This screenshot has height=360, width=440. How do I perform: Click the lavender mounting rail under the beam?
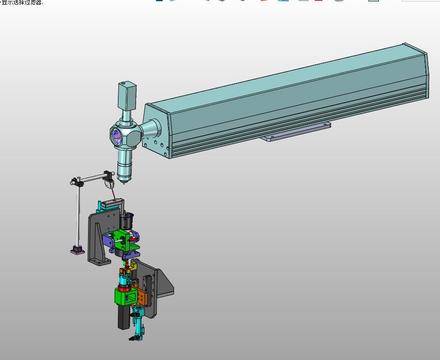pos(297,132)
